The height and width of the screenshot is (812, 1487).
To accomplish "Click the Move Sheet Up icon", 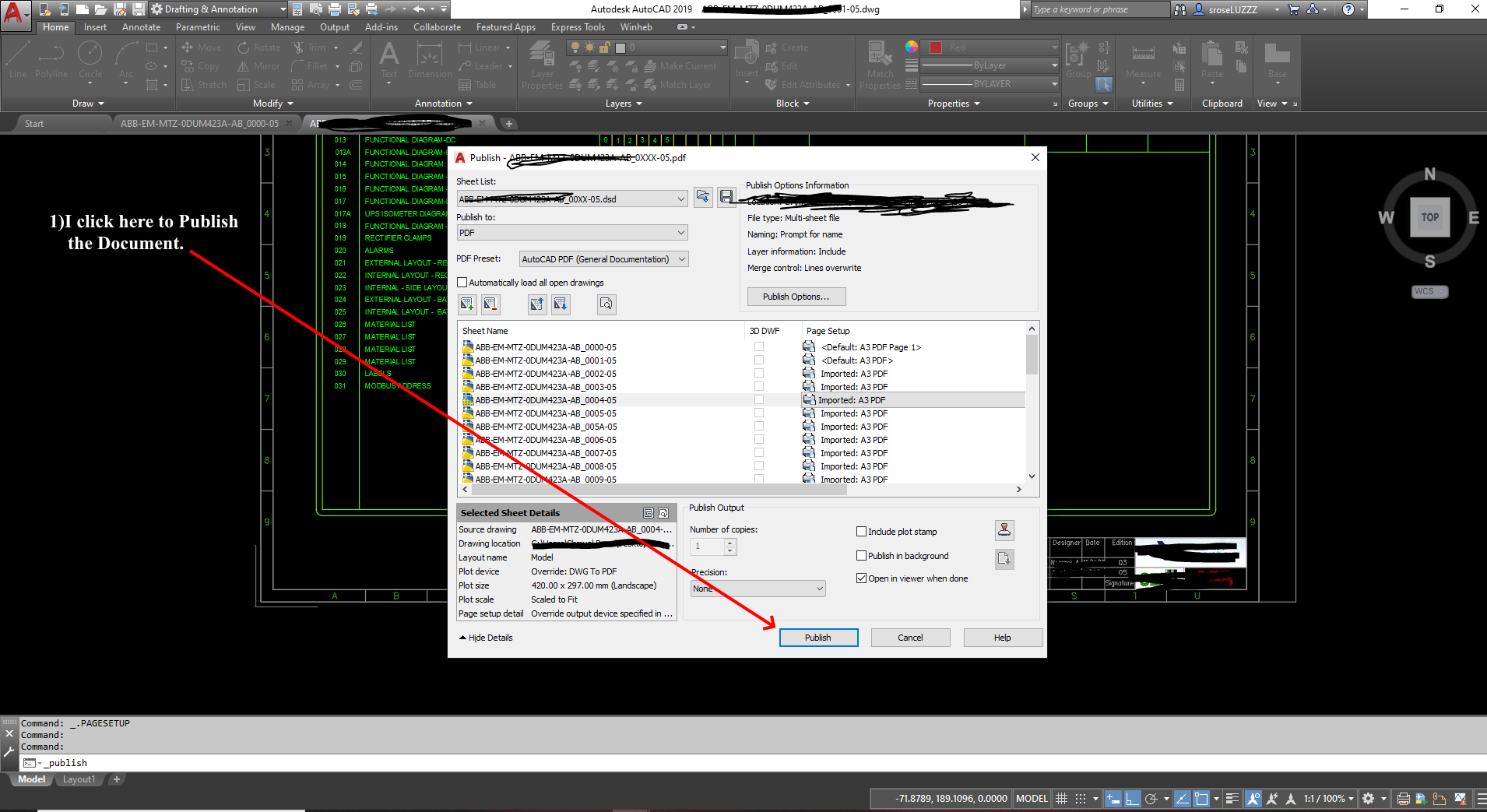I will coord(536,304).
